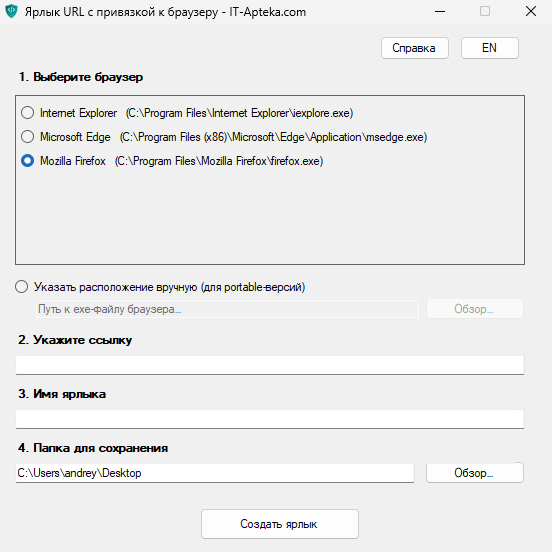Switch interface language with EN button
This screenshot has width=552, height=552.
coord(489,48)
